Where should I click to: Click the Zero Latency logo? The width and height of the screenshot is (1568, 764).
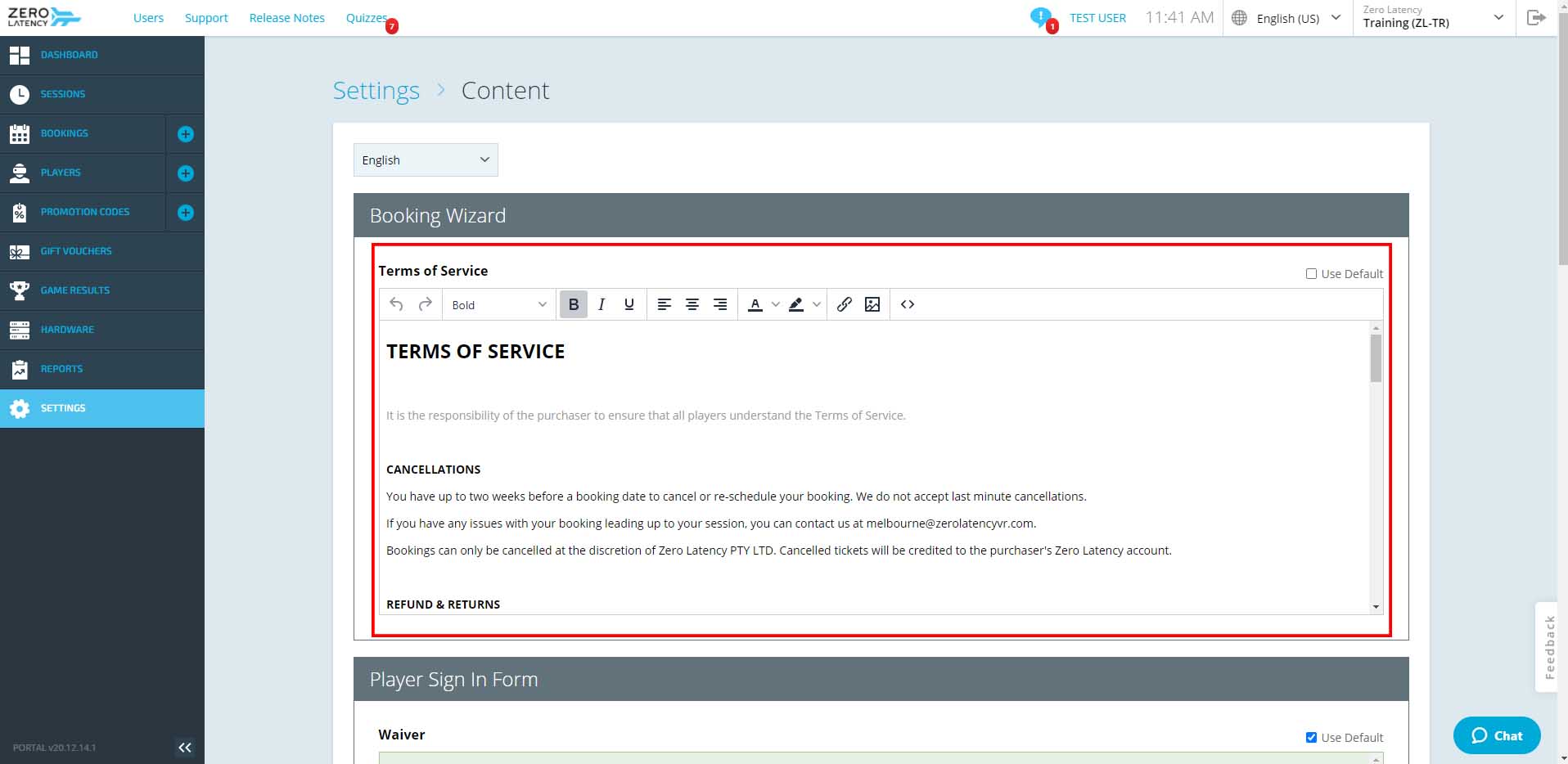(x=44, y=17)
